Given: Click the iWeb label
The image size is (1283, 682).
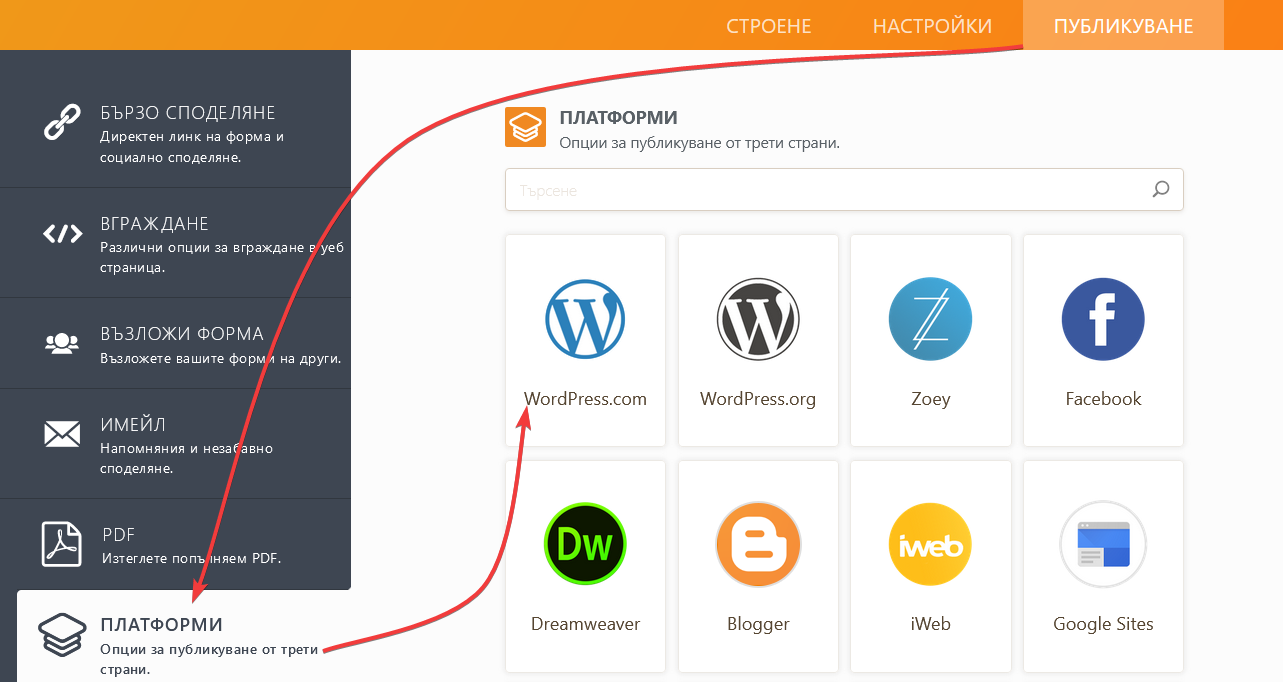Looking at the screenshot, I should pyautogui.click(x=930, y=624).
